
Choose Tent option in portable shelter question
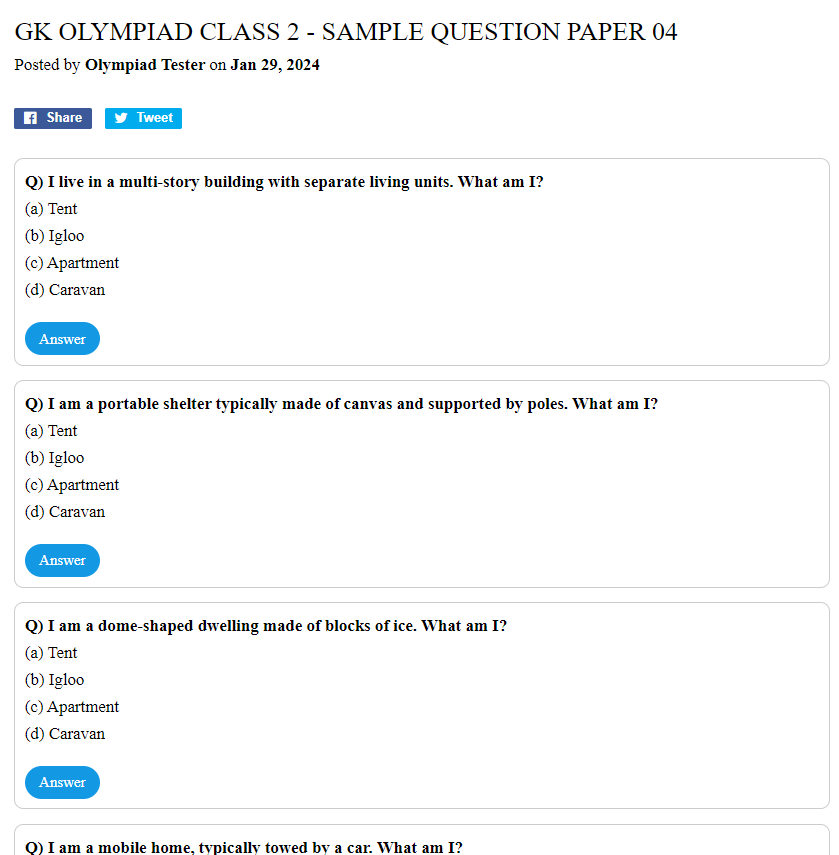pos(51,431)
